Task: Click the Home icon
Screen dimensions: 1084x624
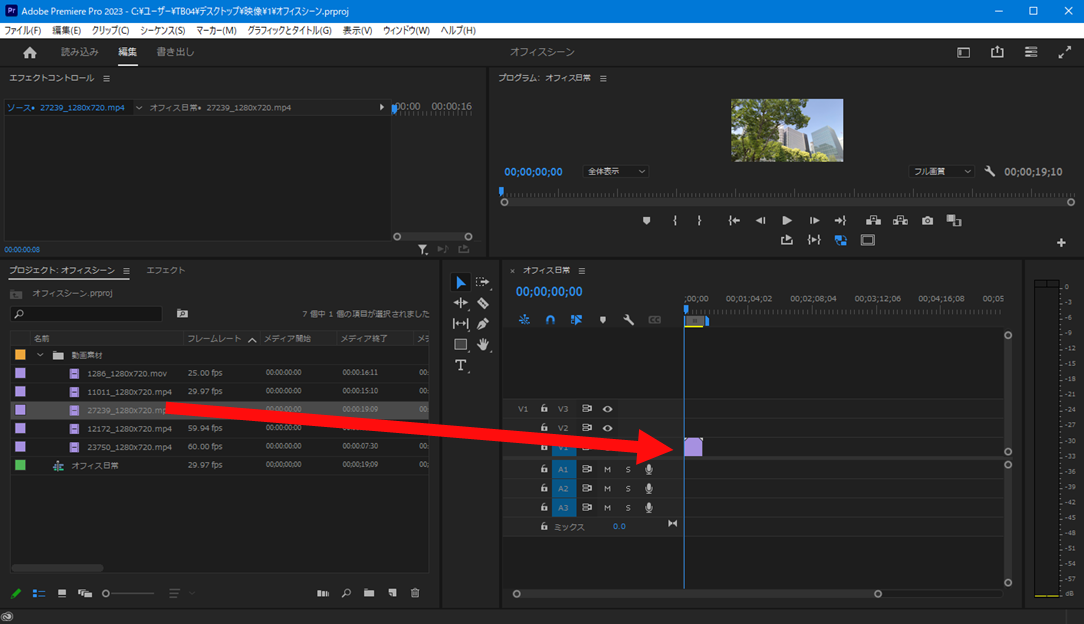Action: tap(30, 53)
